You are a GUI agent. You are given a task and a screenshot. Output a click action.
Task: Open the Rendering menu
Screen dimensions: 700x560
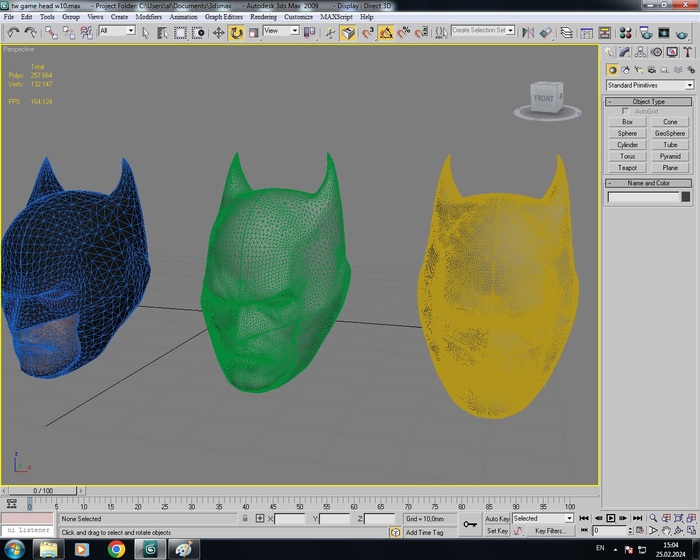(x=263, y=17)
